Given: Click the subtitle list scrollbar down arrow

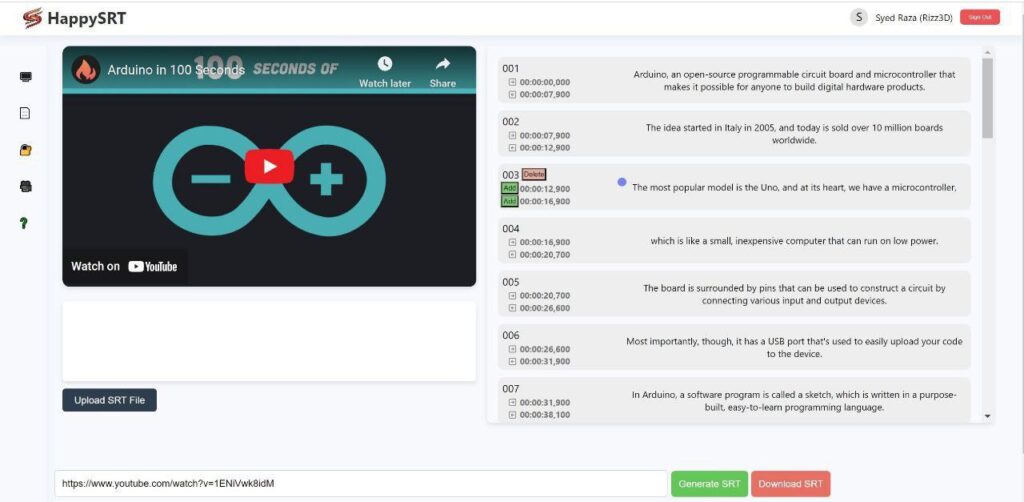Looking at the screenshot, I should [x=988, y=415].
